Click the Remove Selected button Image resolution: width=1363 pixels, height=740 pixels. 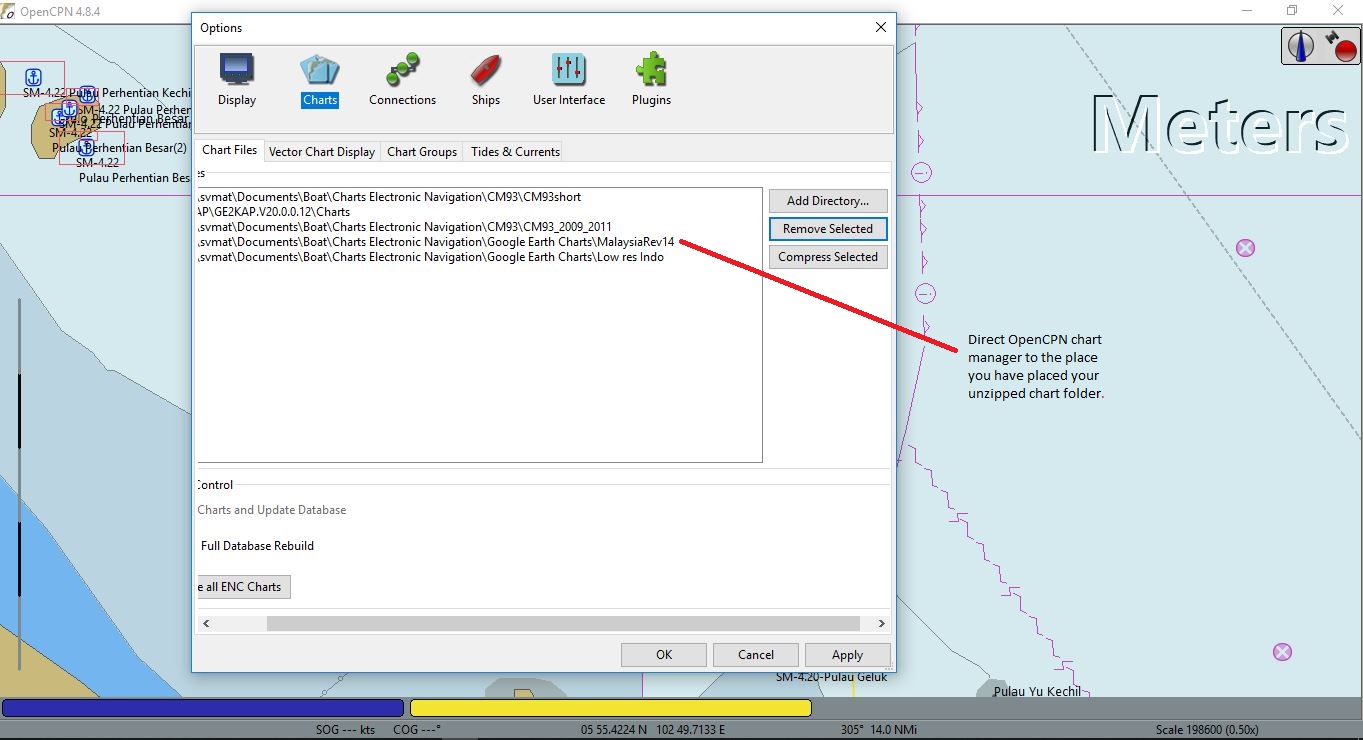[x=827, y=228]
